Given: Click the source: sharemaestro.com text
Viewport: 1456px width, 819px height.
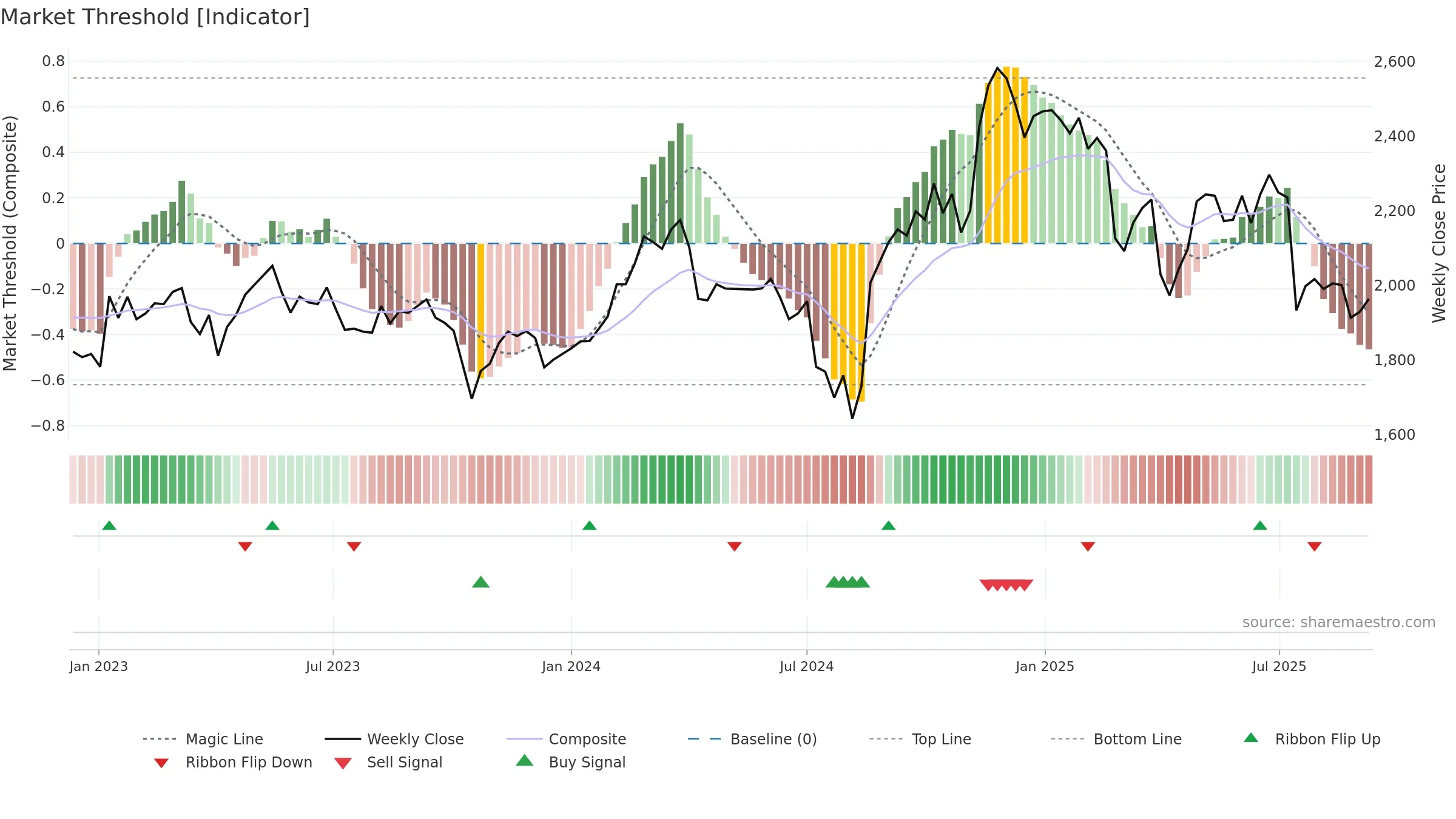Looking at the screenshot, I should (1339, 622).
